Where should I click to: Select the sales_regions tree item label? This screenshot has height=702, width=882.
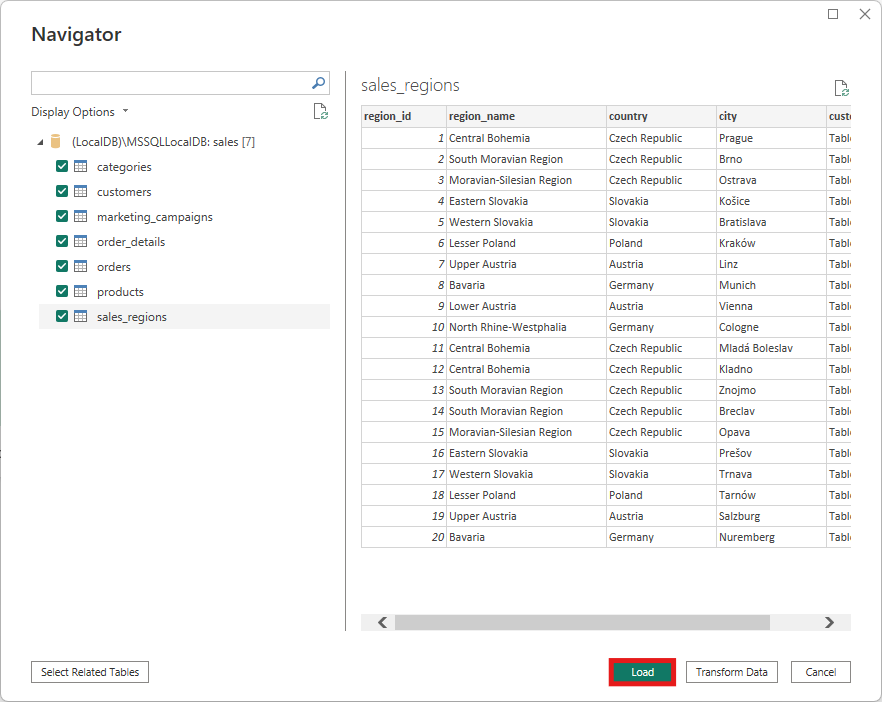point(132,317)
